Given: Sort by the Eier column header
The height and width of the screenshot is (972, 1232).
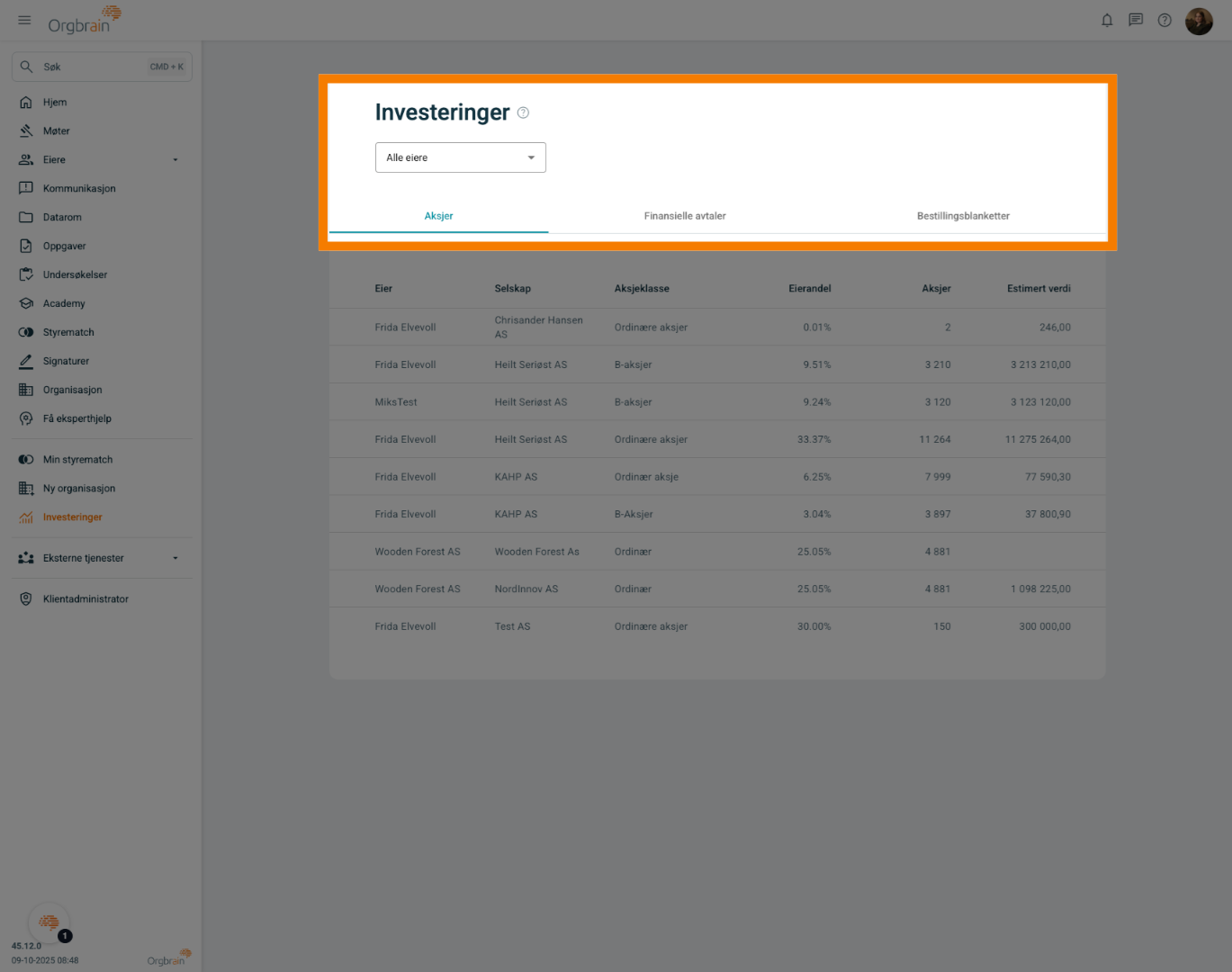Looking at the screenshot, I should point(383,289).
